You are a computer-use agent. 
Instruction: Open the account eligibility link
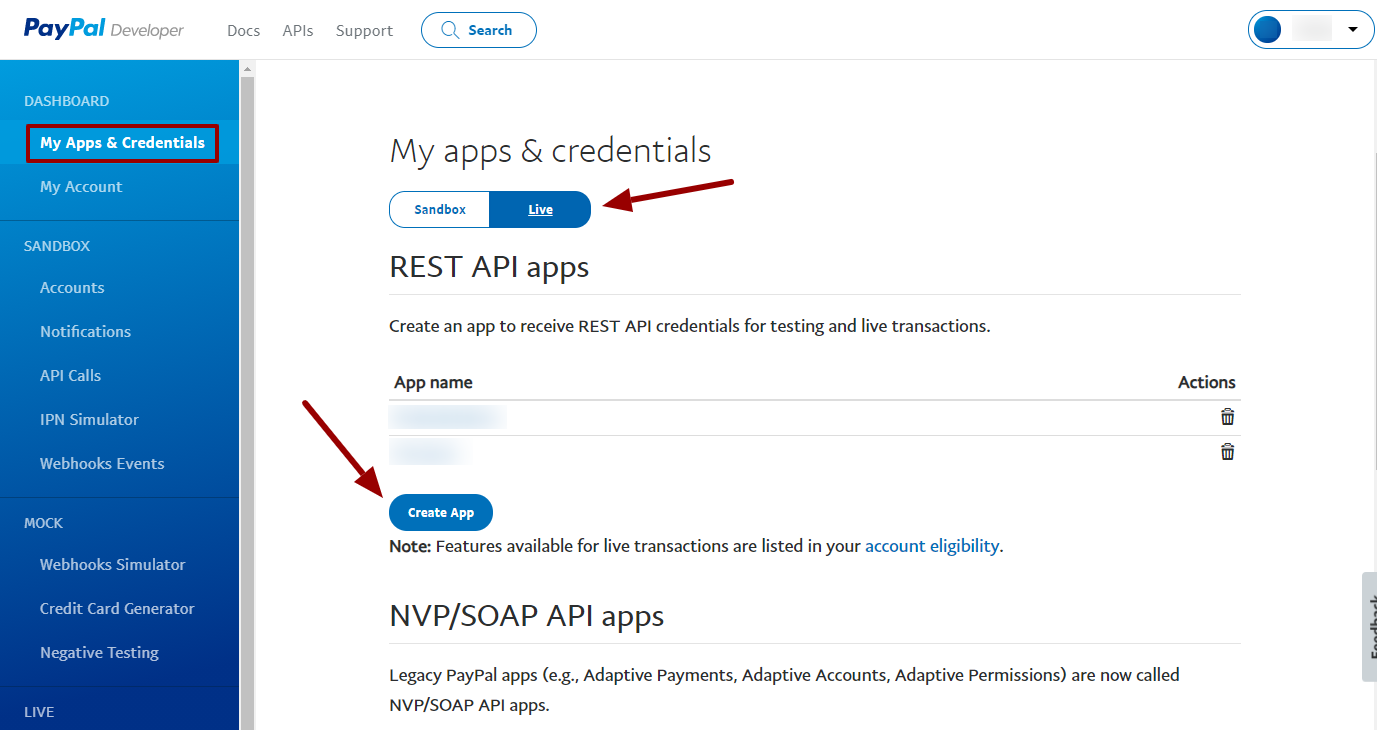(x=932, y=546)
